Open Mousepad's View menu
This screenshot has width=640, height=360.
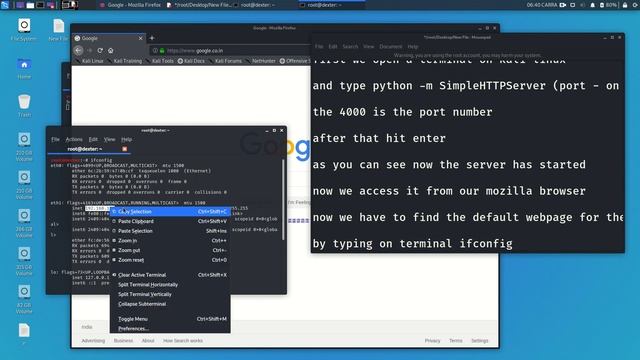click(x=369, y=47)
